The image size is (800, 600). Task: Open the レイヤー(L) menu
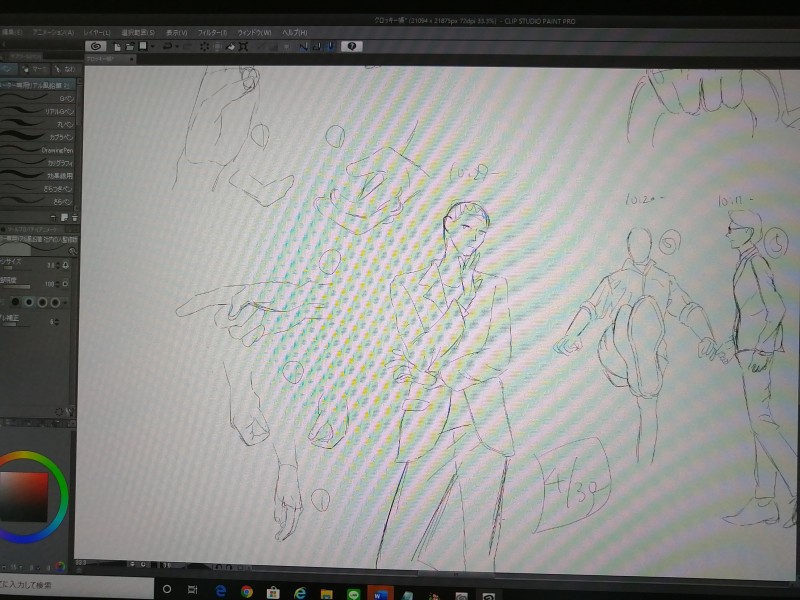click(97, 32)
